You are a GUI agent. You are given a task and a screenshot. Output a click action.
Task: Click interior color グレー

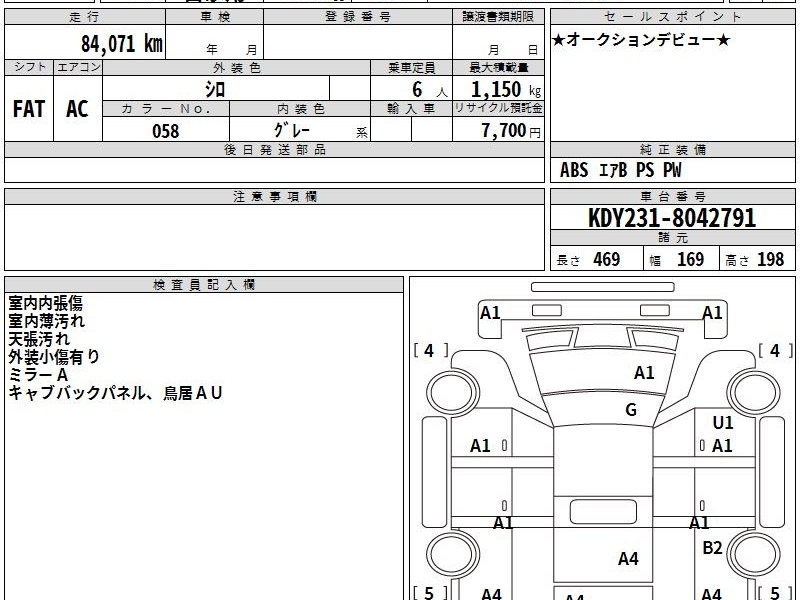point(292,130)
